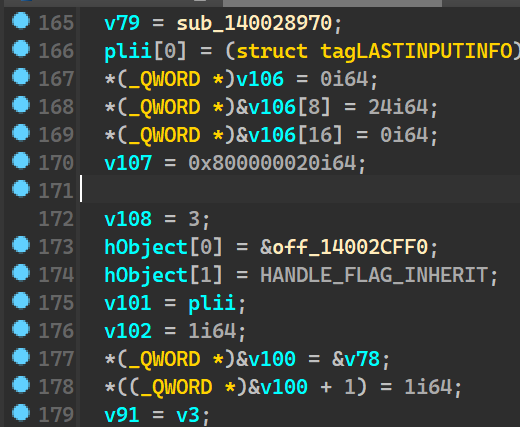
Task: Click the breakpoint dot at line 175
Action: [x=21, y=301]
